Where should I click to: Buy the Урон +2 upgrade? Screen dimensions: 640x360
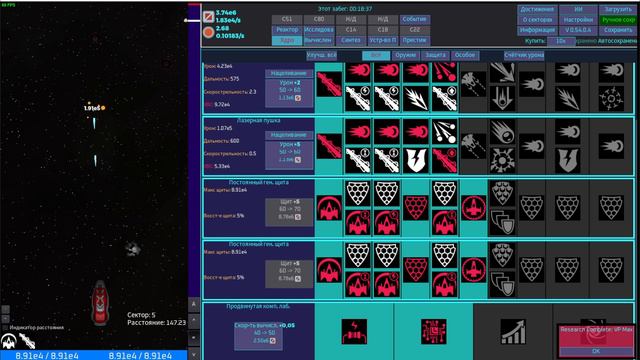pyautogui.click(x=289, y=93)
